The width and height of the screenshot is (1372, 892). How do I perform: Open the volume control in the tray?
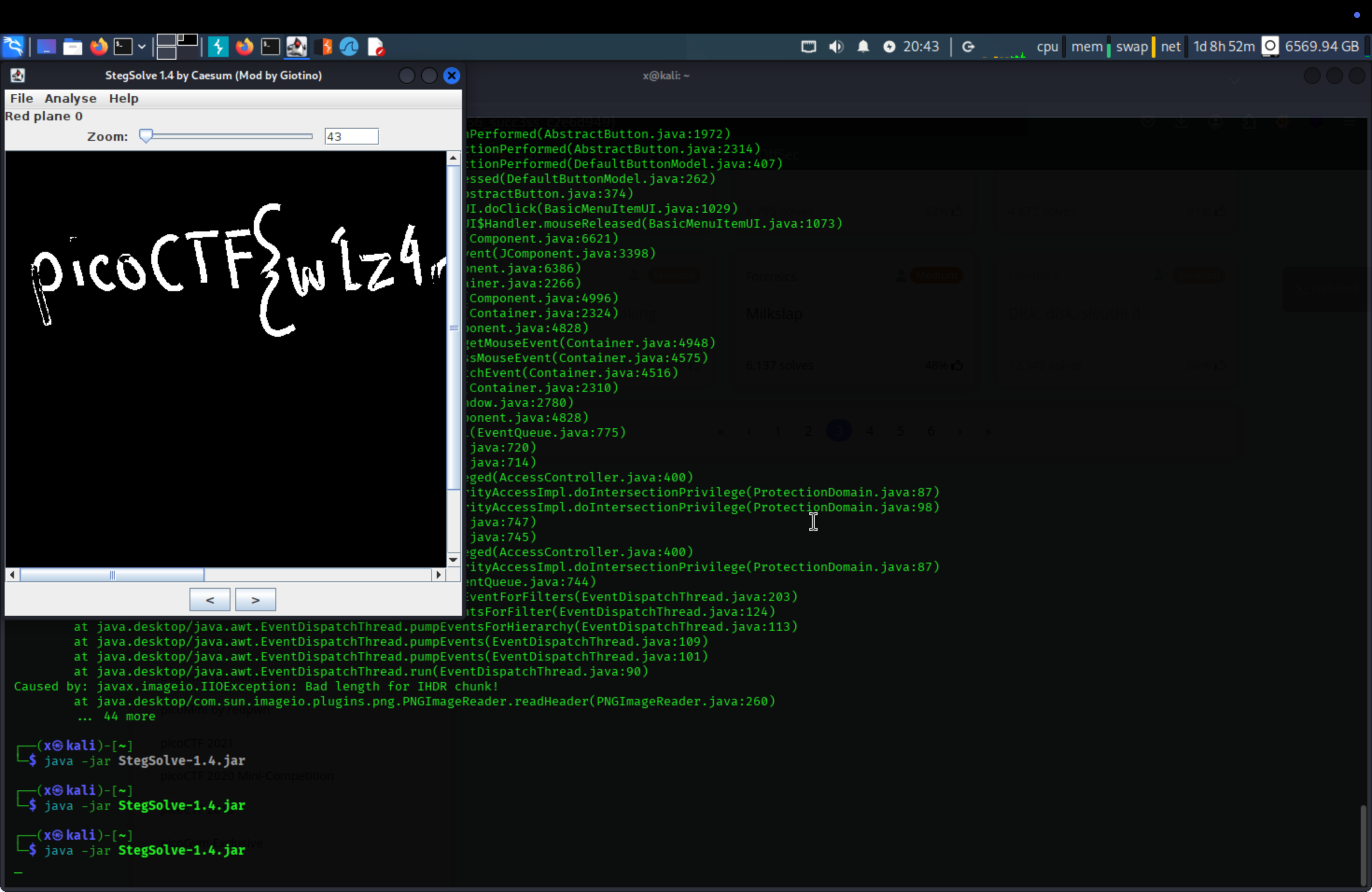coord(835,47)
